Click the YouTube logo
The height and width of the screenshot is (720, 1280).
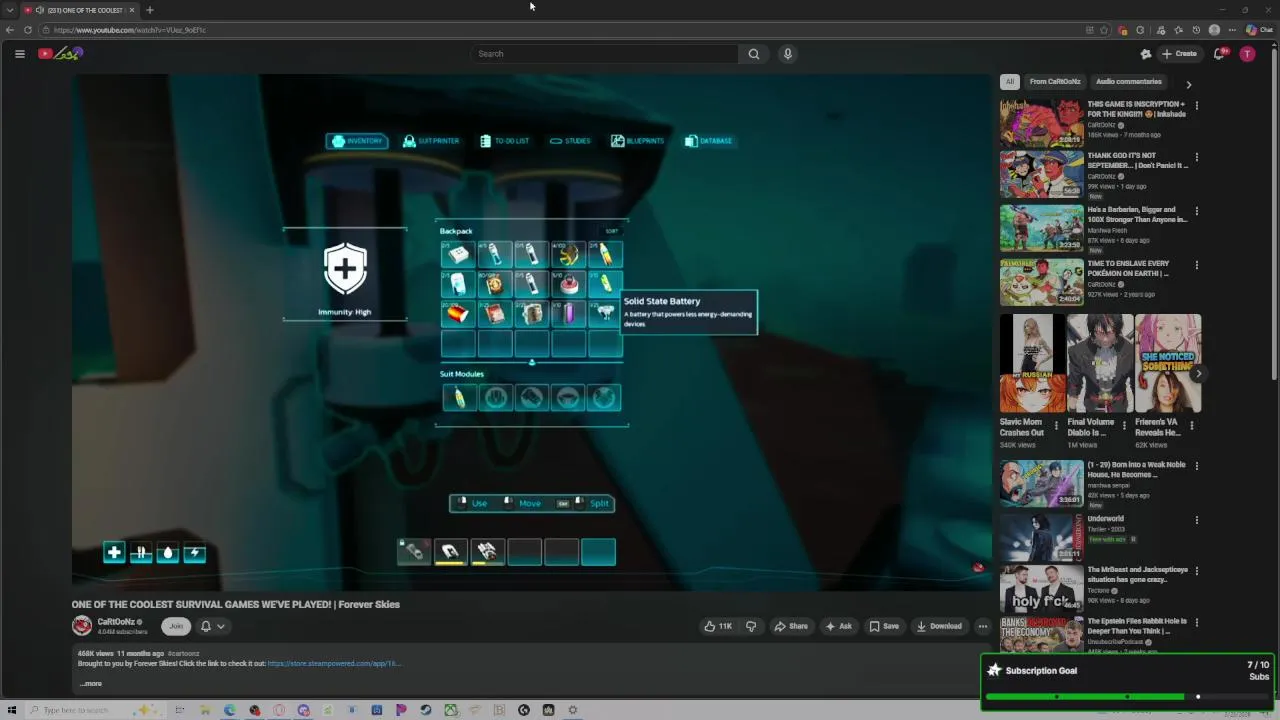60,54
